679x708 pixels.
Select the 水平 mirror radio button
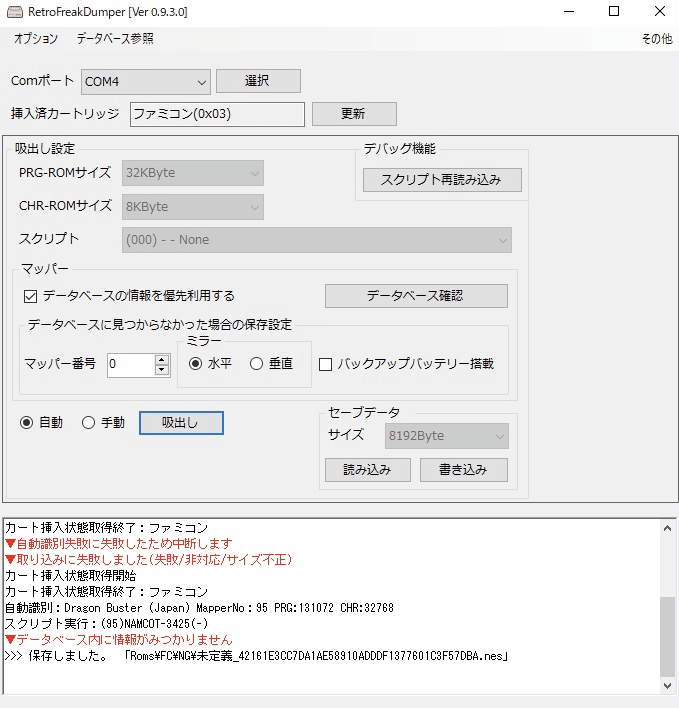195,363
